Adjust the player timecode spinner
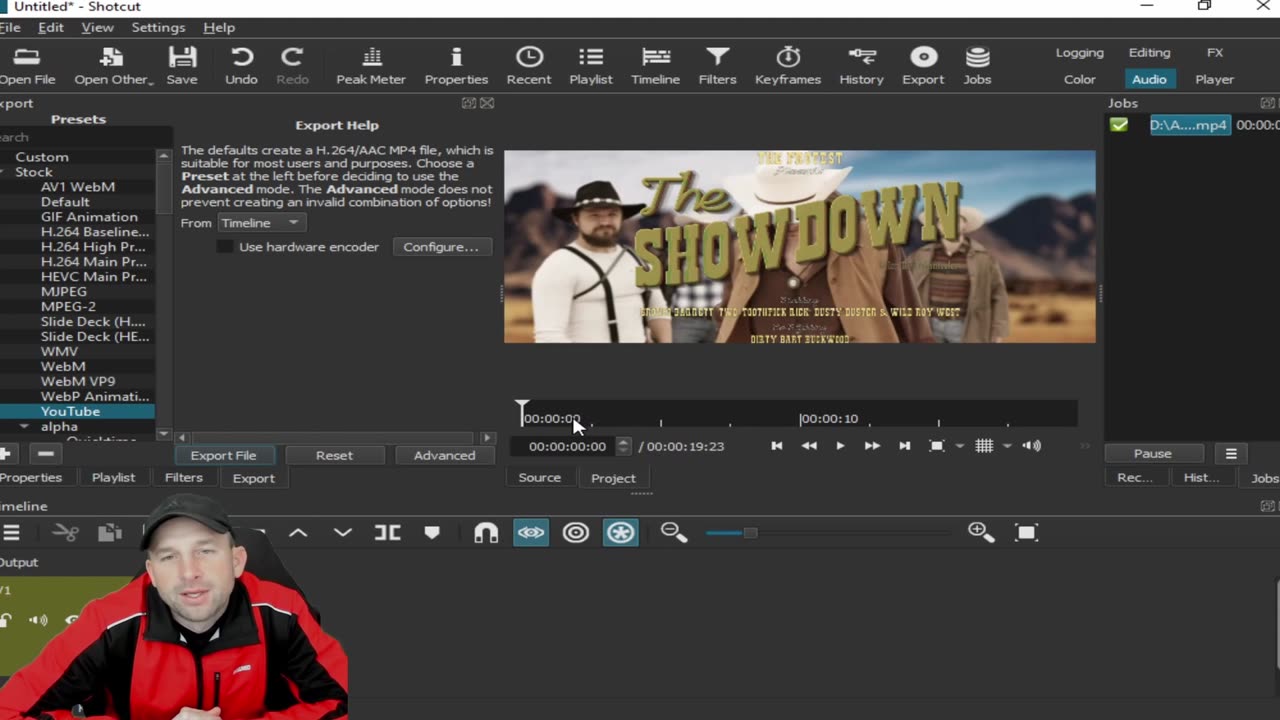Viewport: 1280px width, 720px height. pyautogui.click(x=623, y=446)
